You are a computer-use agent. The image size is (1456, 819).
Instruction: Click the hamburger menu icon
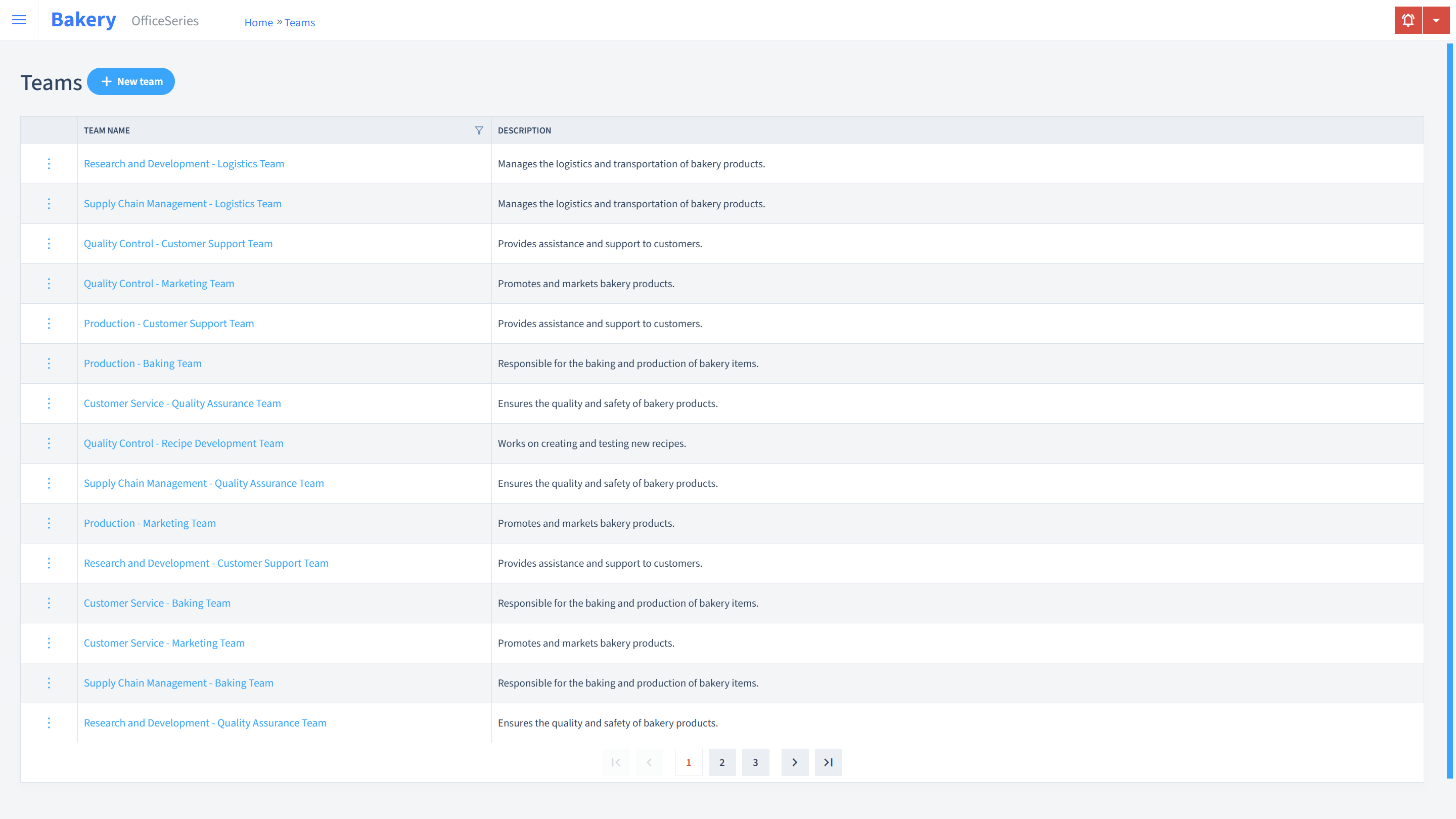pyautogui.click(x=19, y=18)
